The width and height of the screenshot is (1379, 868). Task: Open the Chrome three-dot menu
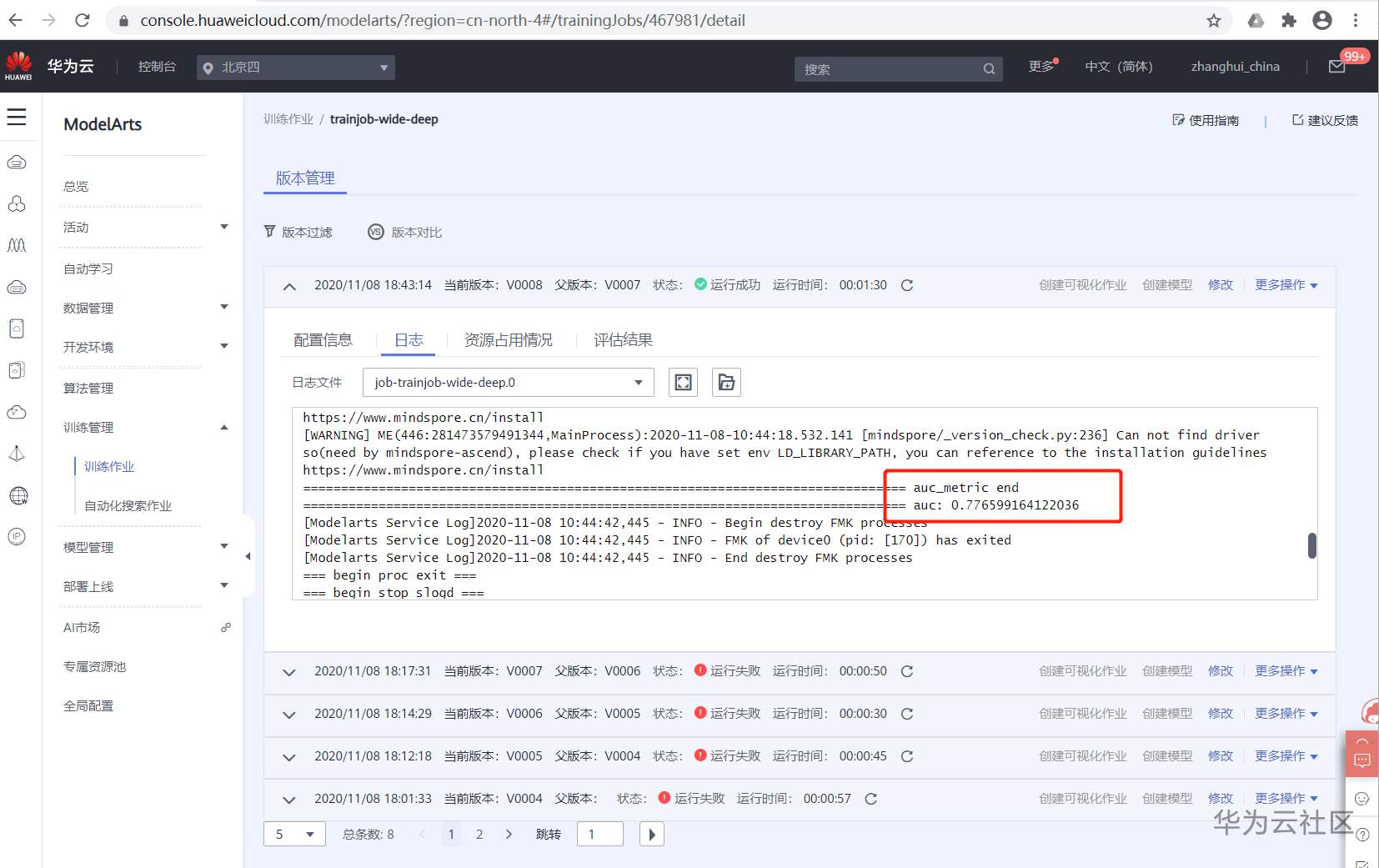tap(1356, 20)
